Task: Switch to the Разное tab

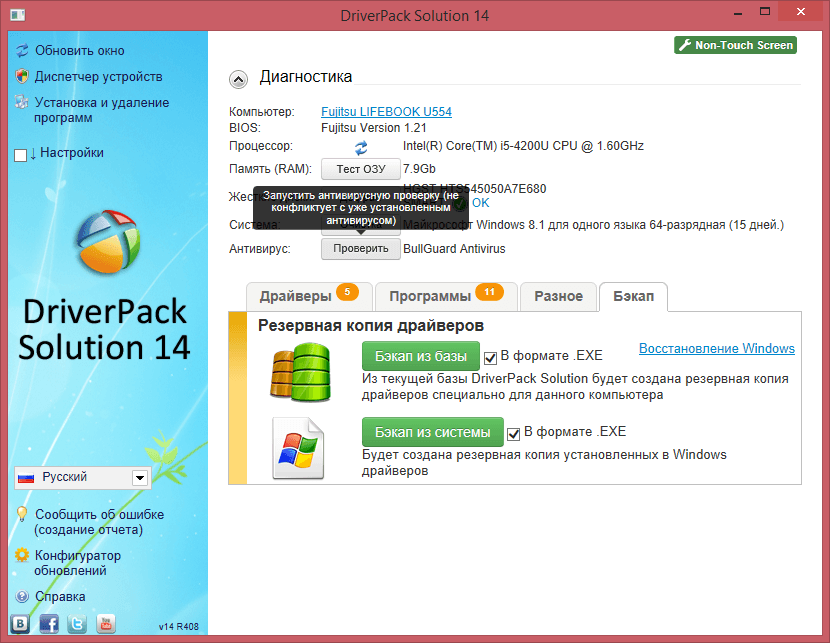Action: click(x=558, y=296)
